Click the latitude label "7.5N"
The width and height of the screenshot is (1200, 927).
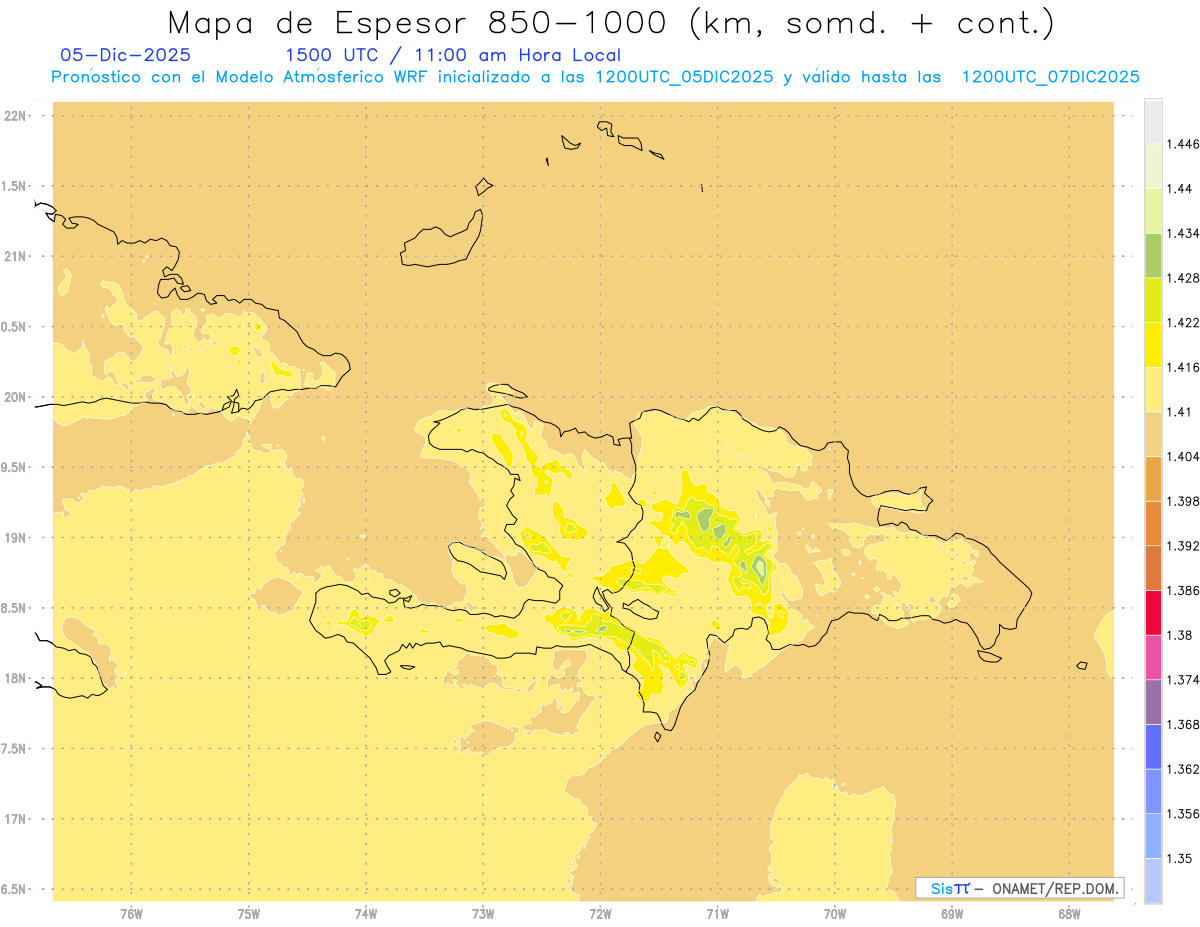click(14, 749)
